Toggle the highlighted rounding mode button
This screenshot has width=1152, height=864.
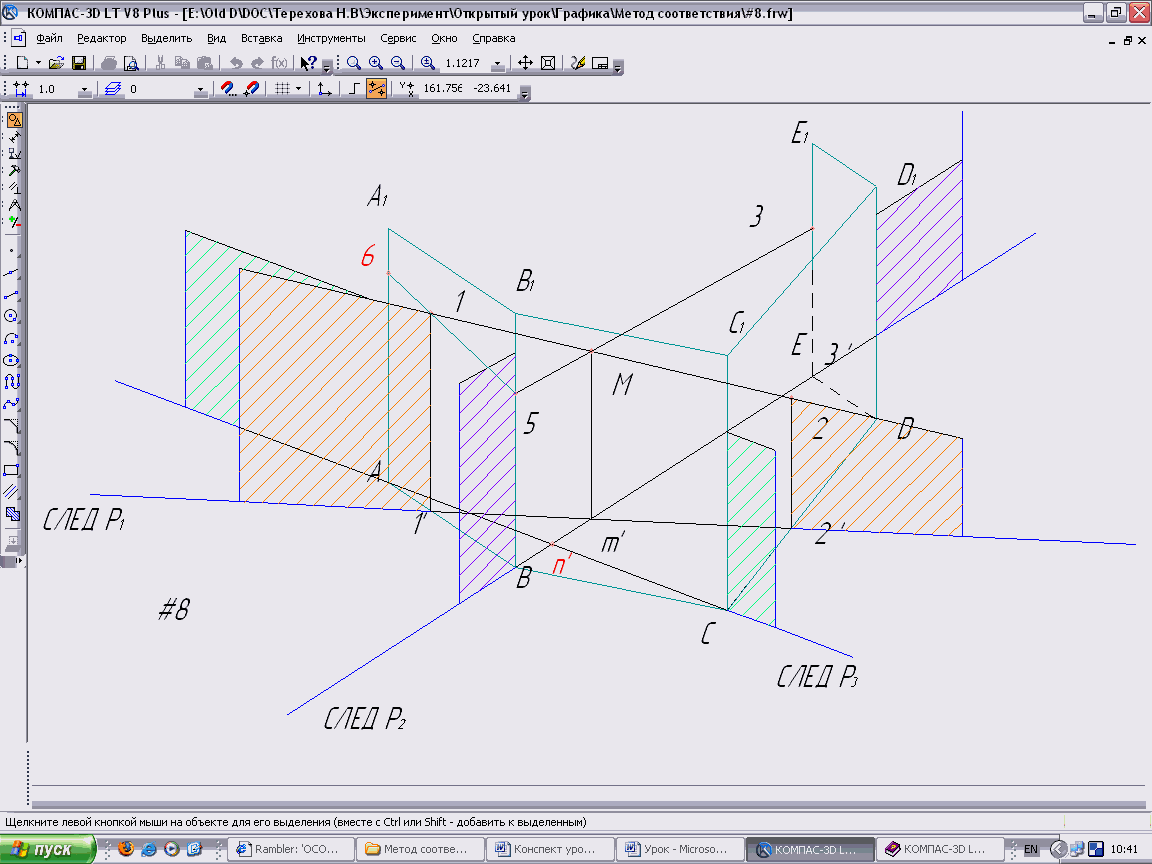376,89
